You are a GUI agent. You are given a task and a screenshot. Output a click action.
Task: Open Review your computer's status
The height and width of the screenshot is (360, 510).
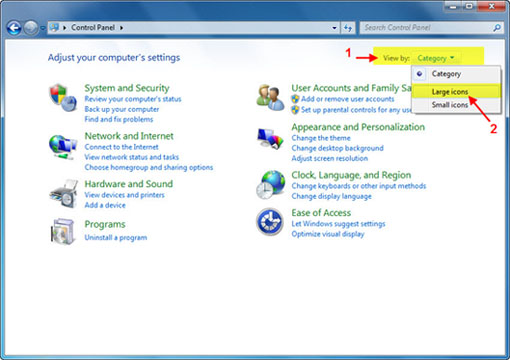coord(133,99)
